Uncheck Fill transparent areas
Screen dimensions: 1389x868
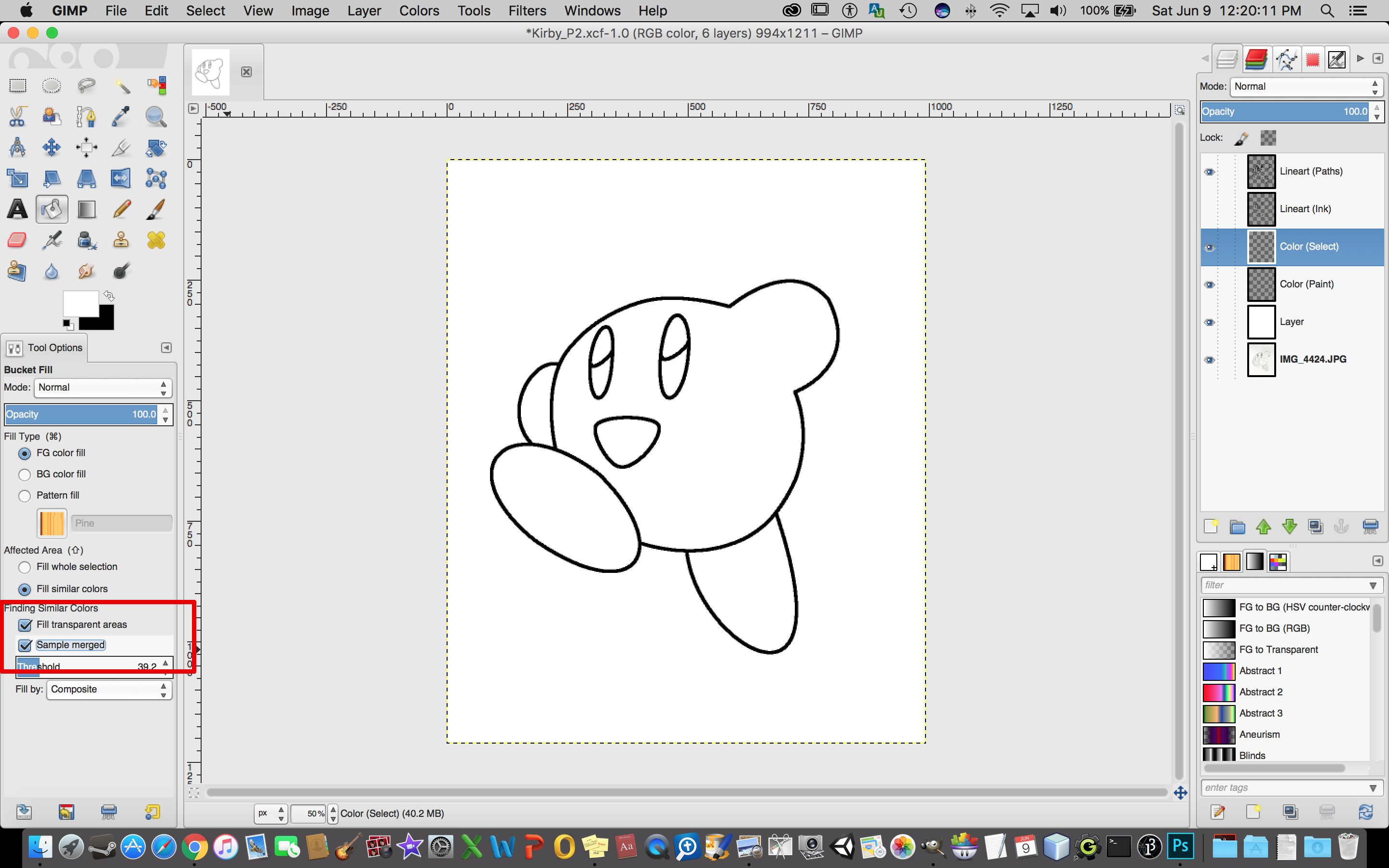(25, 624)
